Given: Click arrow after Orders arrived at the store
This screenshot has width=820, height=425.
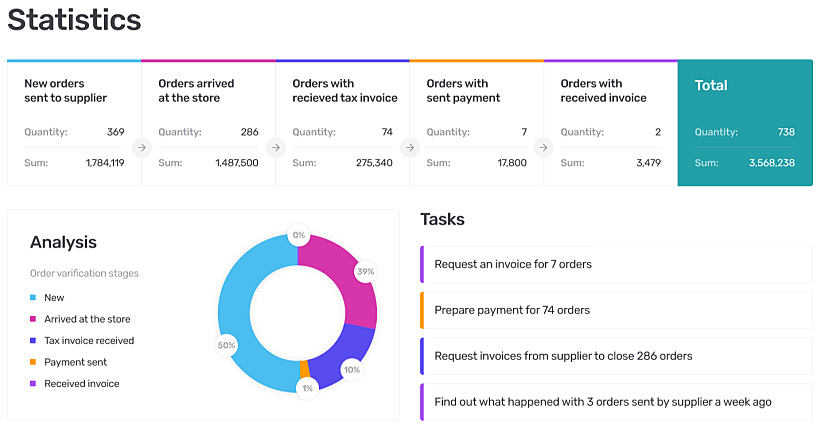Looking at the screenshot, I should pos(275,147).
